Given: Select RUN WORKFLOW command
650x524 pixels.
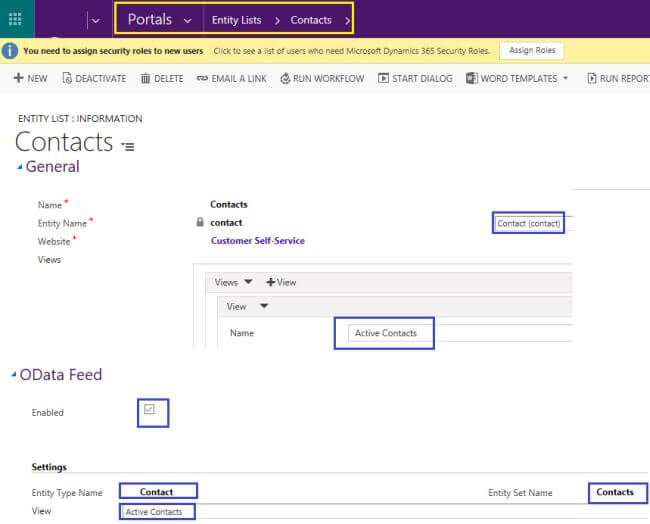Looking at the screenshot, I should click(x=322, y=78).
